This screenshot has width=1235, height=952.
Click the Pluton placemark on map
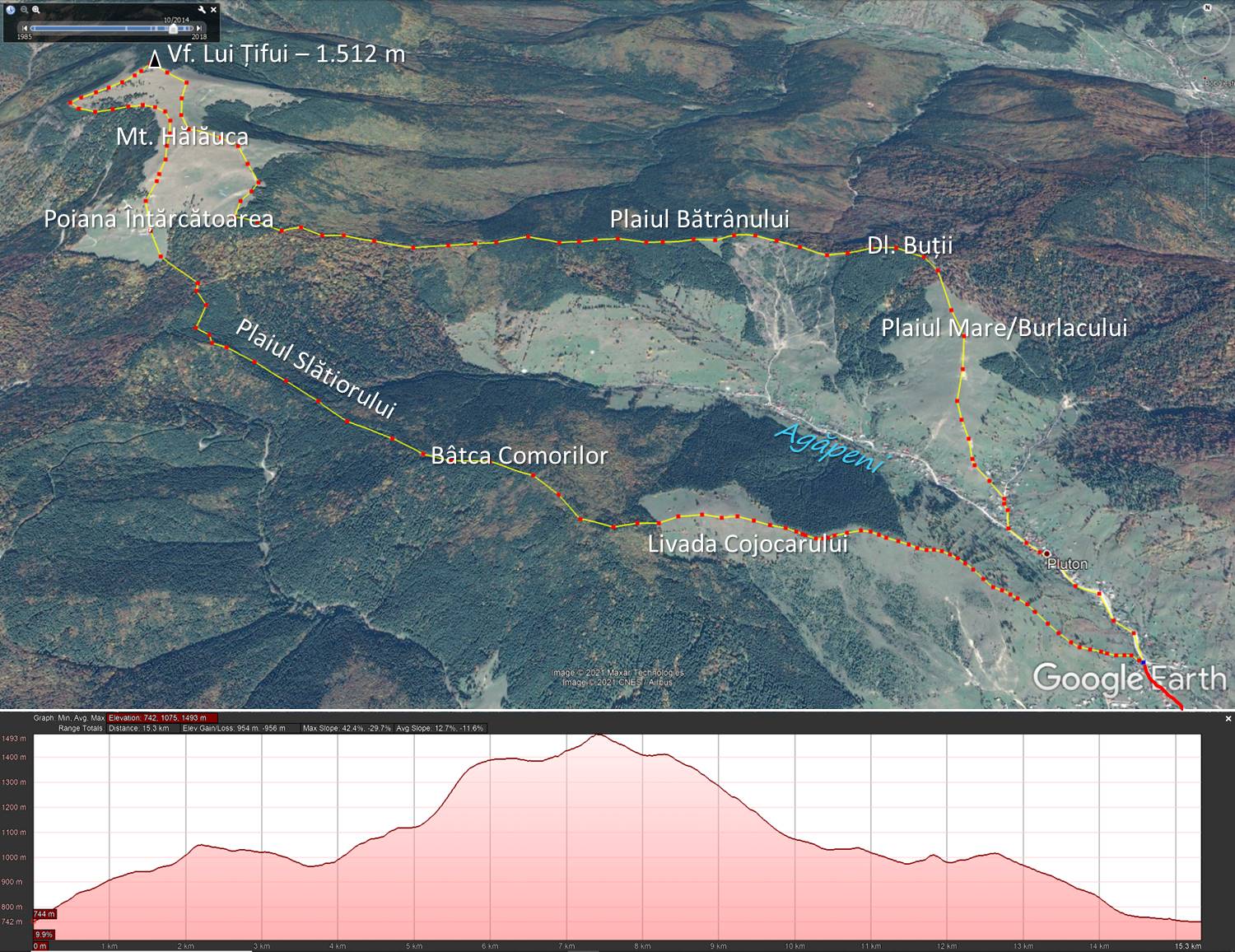point(1046,553)
